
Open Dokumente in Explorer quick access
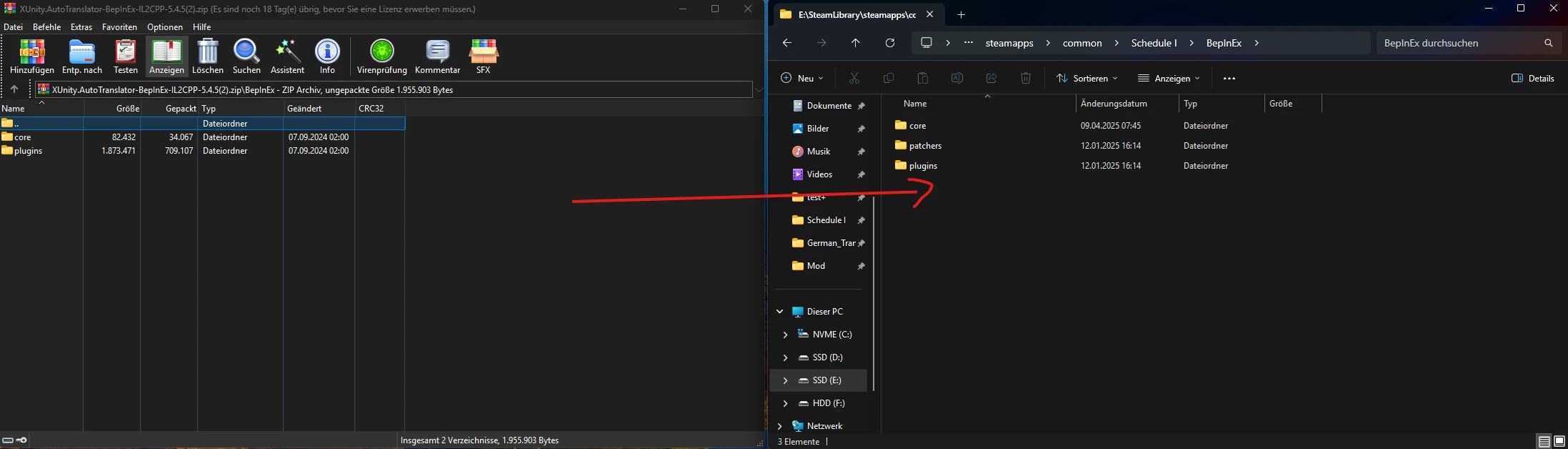[x=829, y=106]
